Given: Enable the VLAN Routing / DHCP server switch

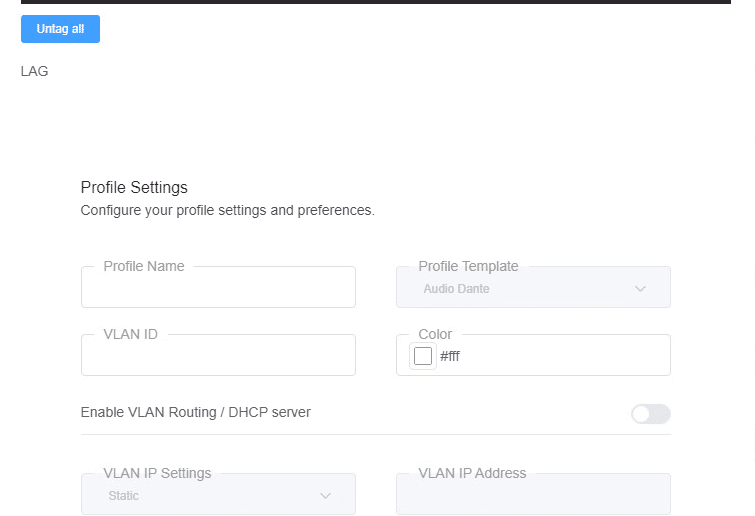Looking at the screenshot, I should [651, 414].
